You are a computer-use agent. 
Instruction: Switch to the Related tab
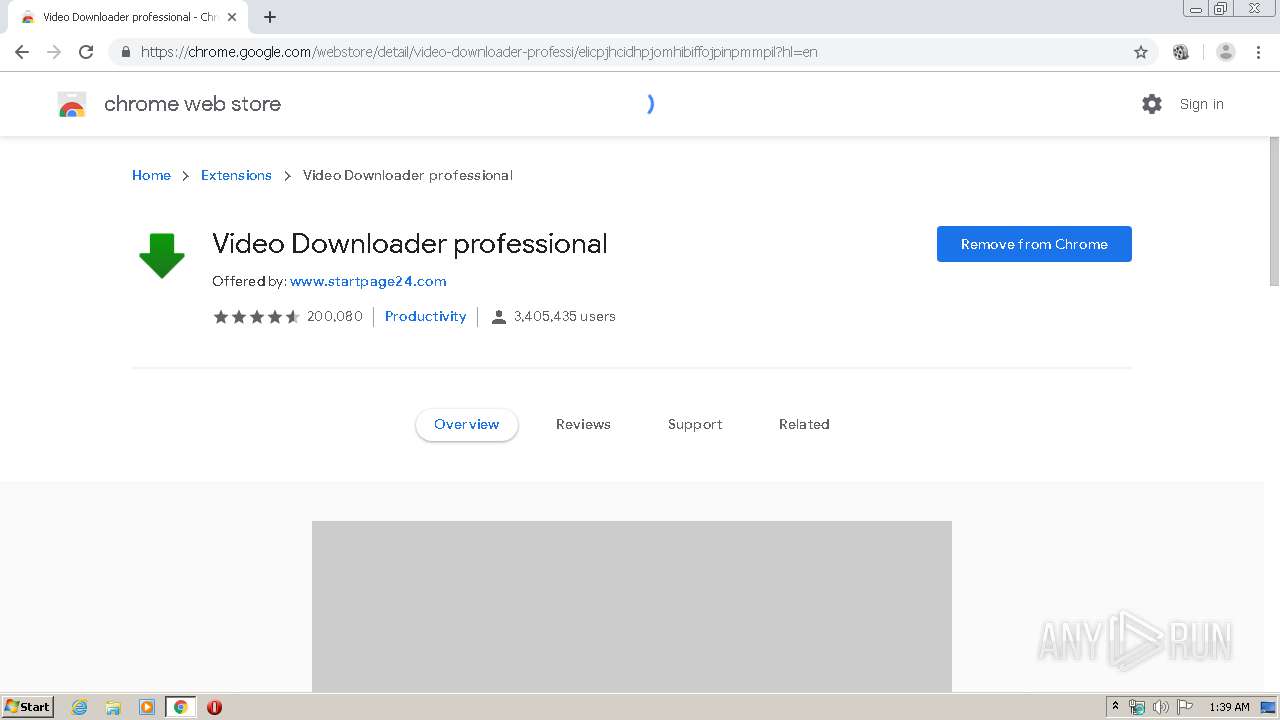coord(804,424)
